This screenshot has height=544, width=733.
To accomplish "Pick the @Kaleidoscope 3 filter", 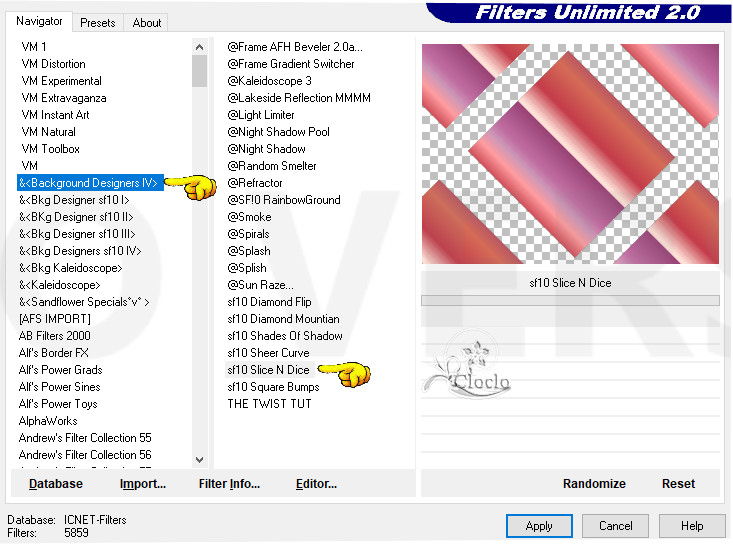I will [x=269, y=81].
